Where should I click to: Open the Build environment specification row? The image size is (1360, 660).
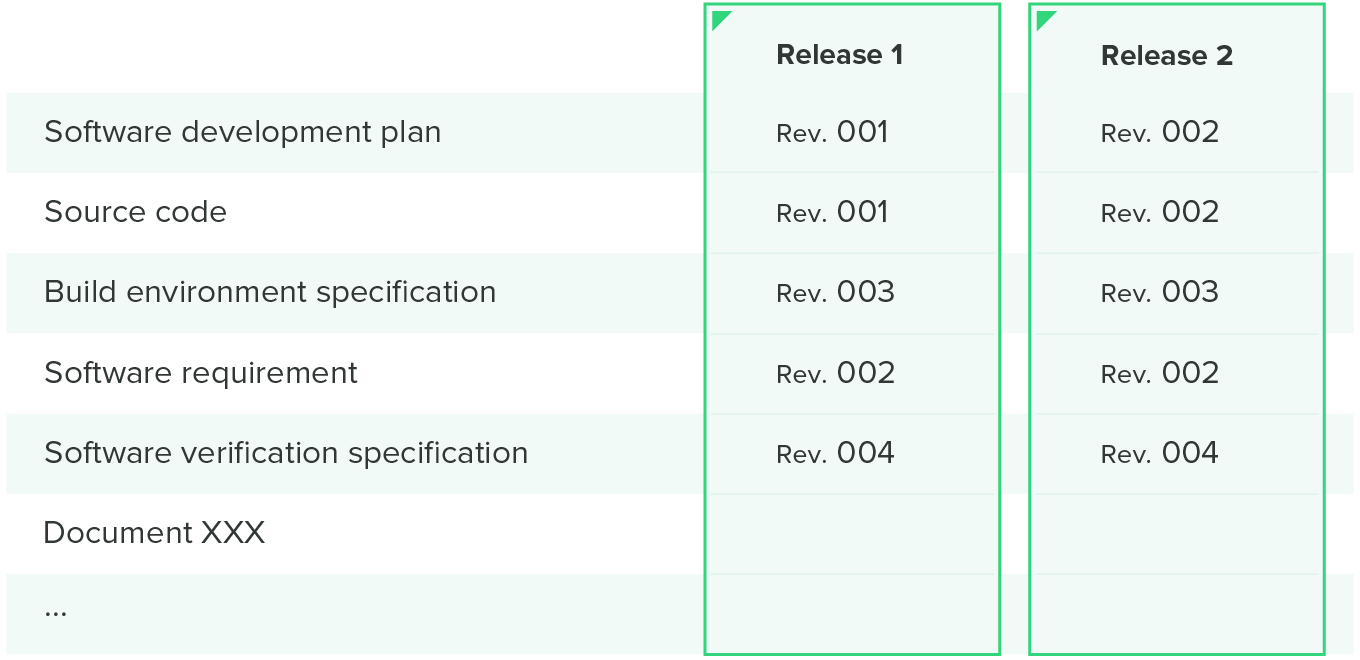(x=270, y=292)
